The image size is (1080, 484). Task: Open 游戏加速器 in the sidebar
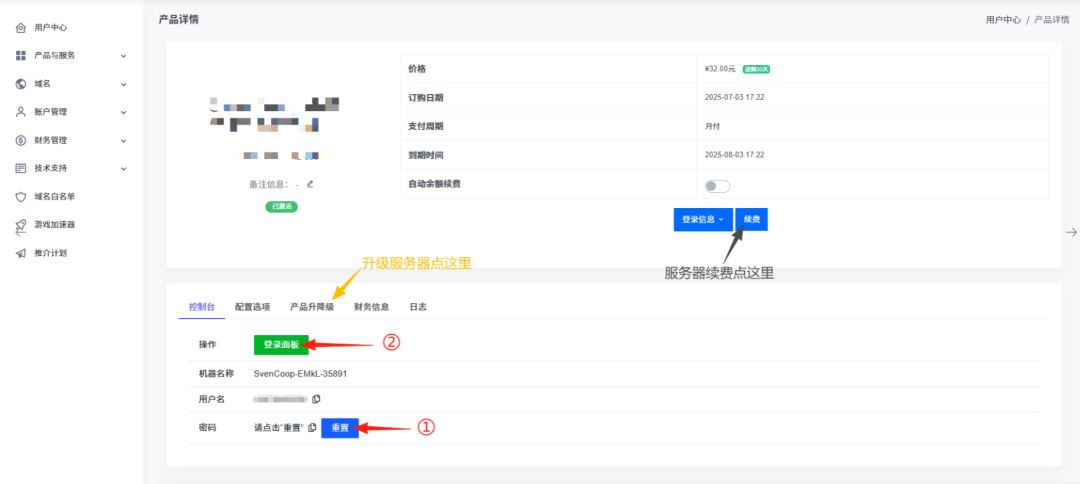click(x=54, y=225)
